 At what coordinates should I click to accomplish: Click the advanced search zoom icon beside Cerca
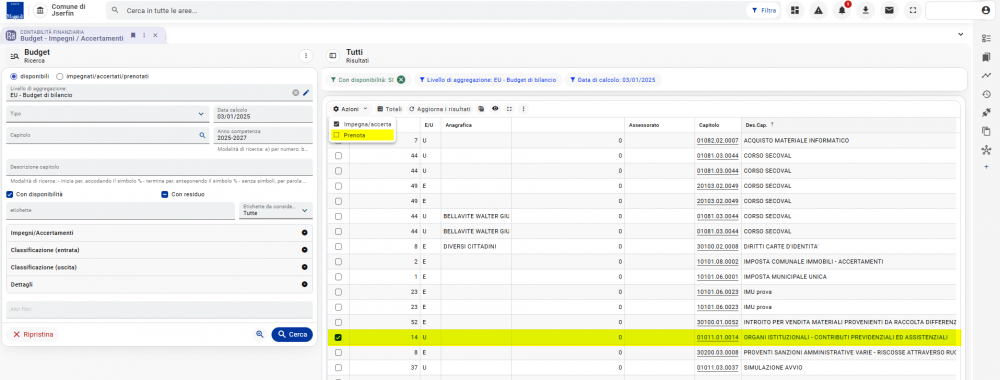[260, 334]
